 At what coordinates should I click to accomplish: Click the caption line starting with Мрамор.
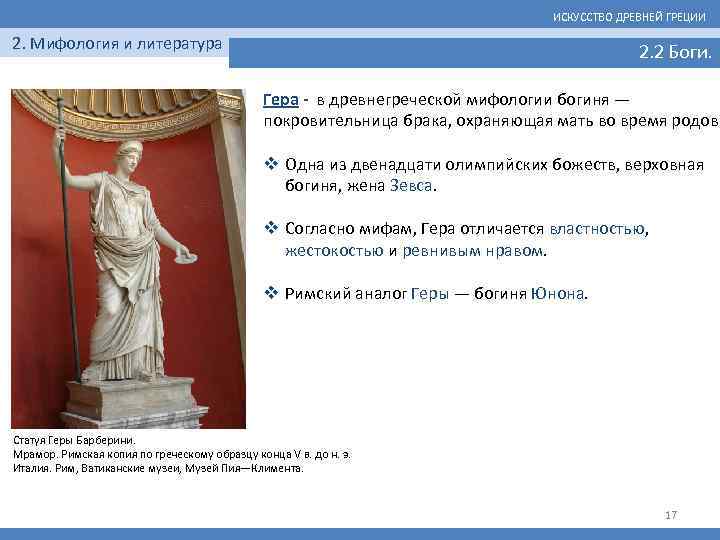(182, 455)
